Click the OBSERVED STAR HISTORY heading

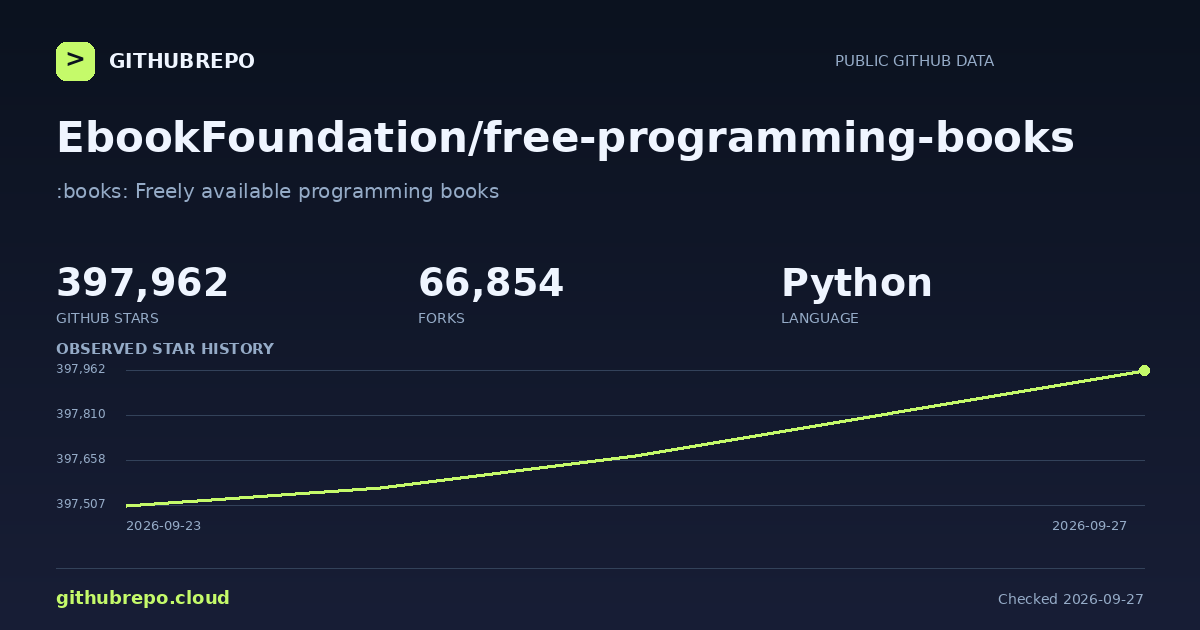point(165,349)
